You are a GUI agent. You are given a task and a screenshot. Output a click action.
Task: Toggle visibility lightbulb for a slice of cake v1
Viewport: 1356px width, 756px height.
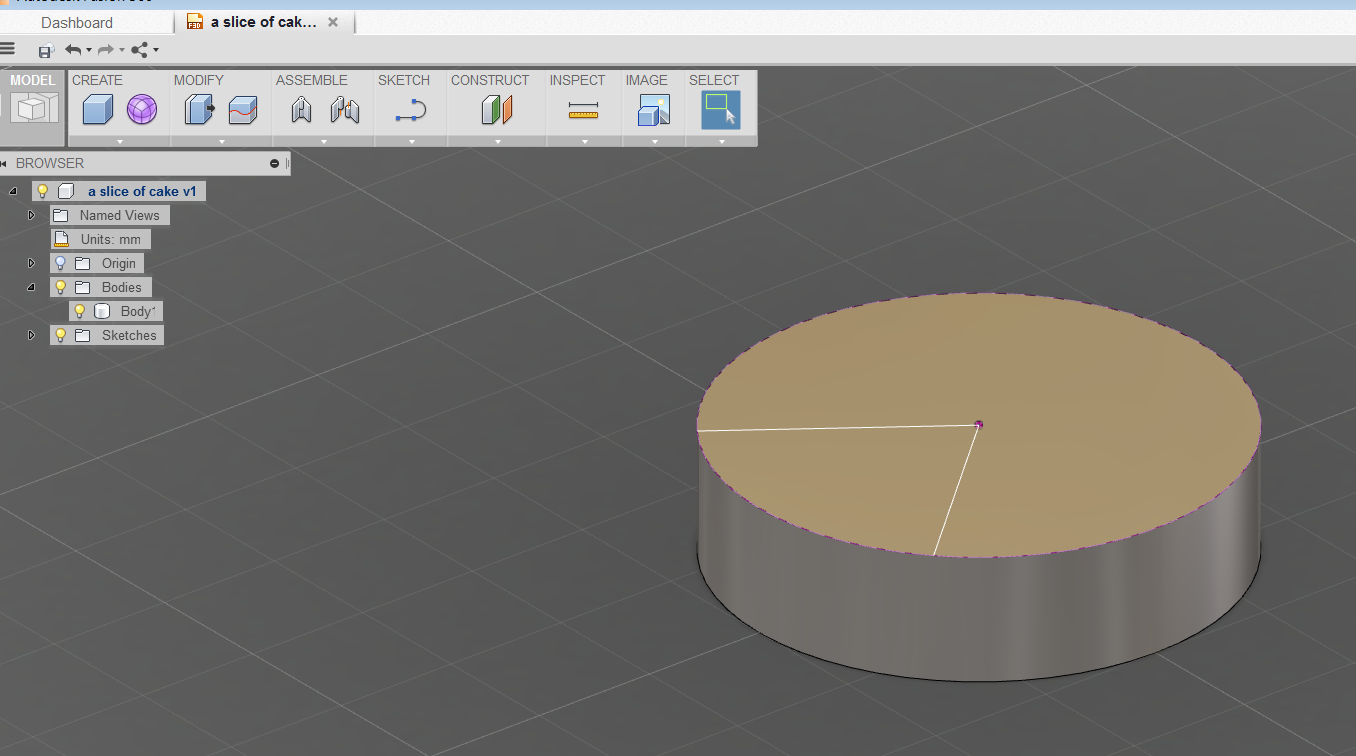tap(42, 191)
